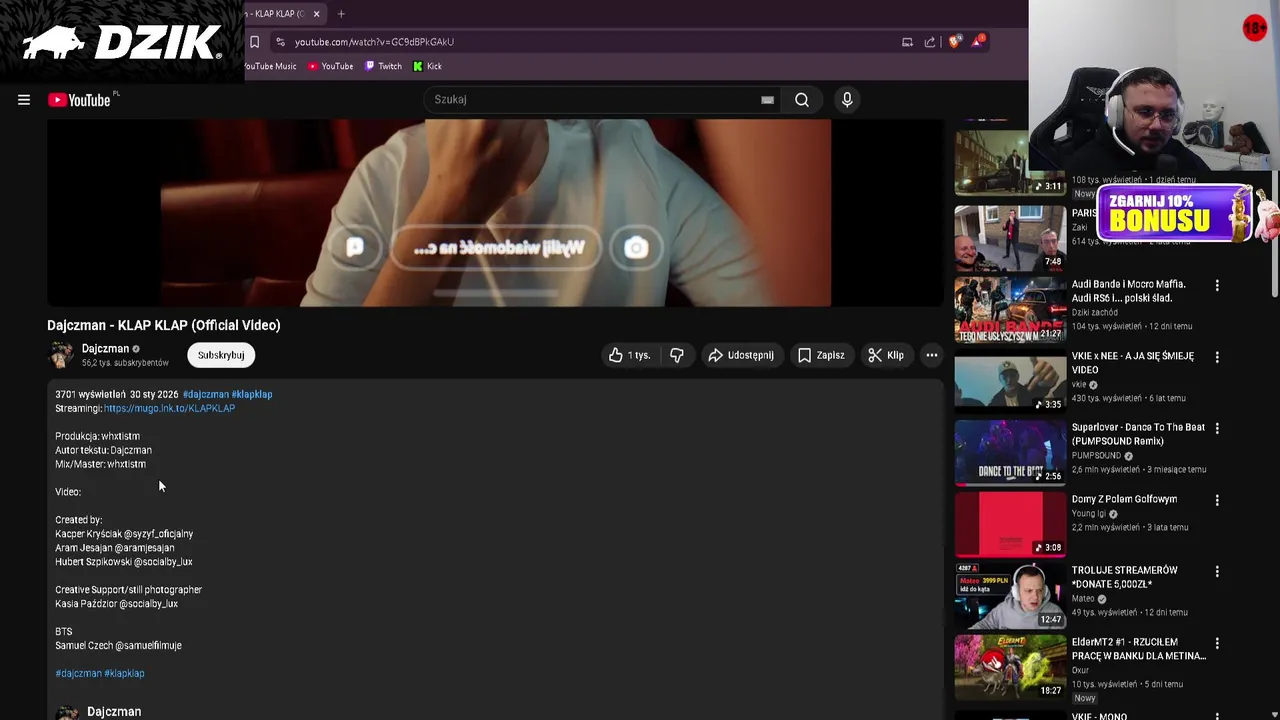
Task: Open the YouTube bookmark in bookmarks bar
Action: pos(330,66)
